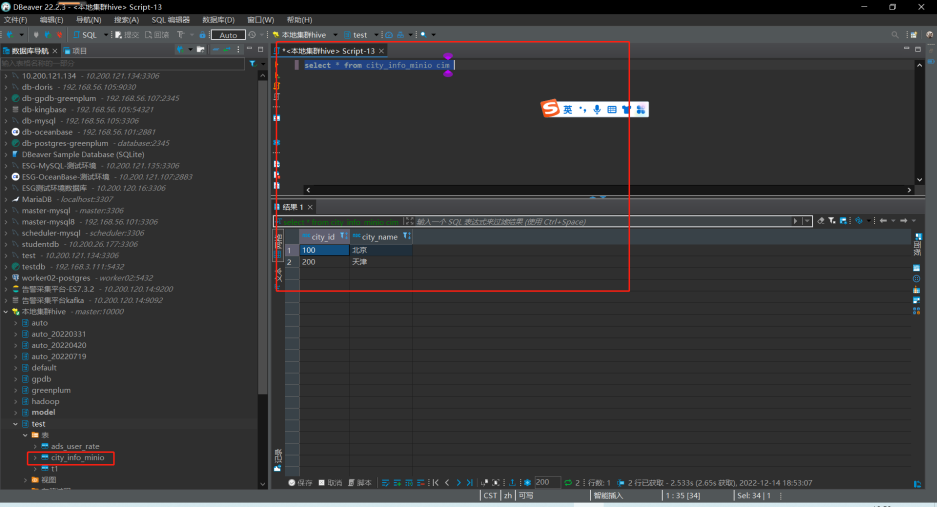This screenshot has height=507, width=937.
Task: Open the SQL 编辑器 menu
Action: pyautogui.click(x=170, y=20)
